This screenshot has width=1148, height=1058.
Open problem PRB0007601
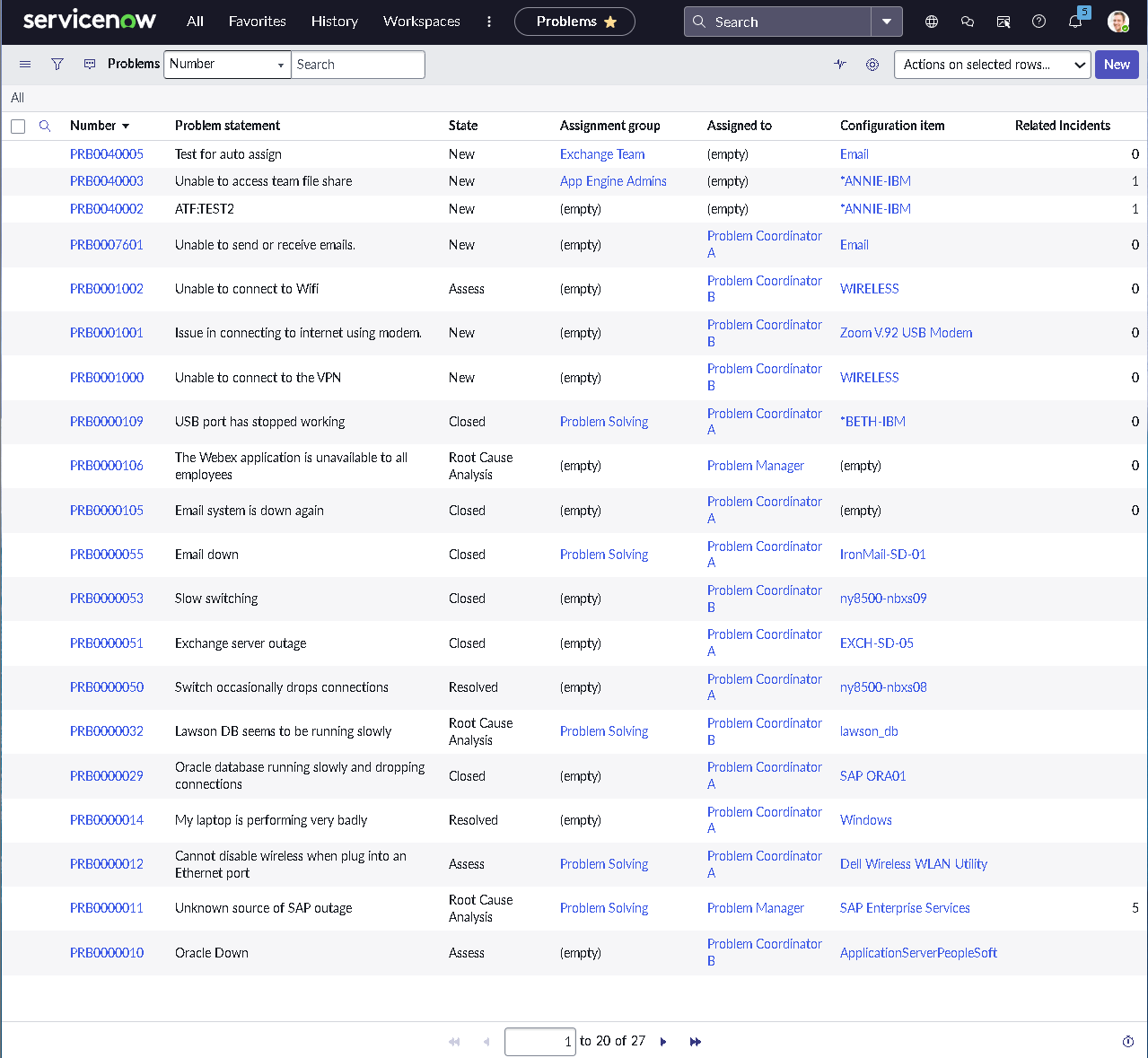[x=107, y=244]
